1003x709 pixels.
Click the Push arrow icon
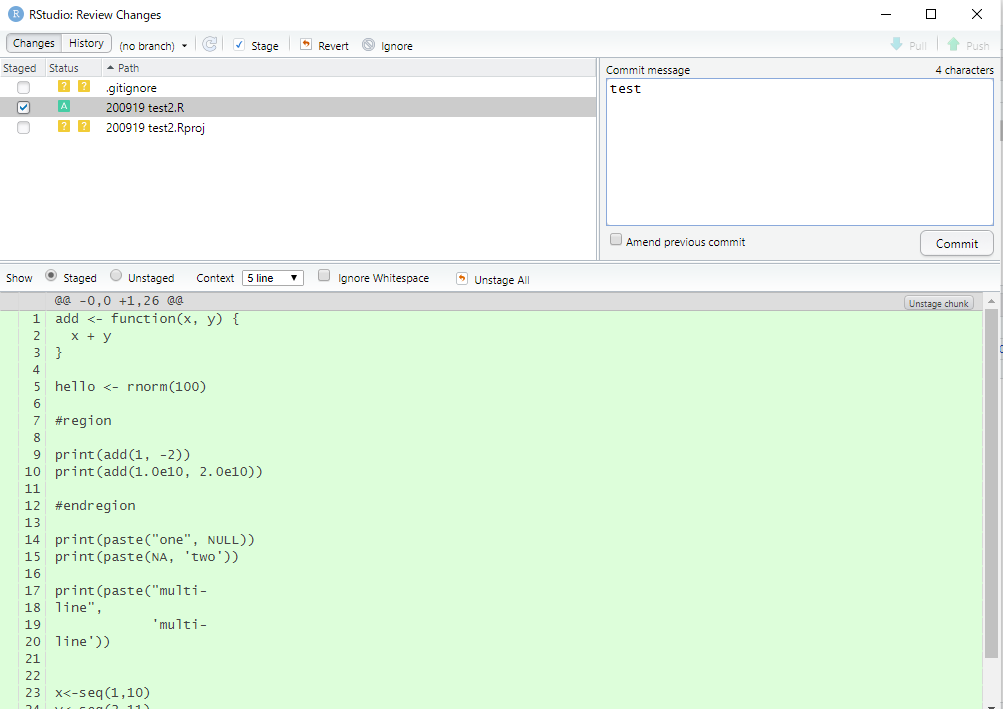click(x=953, y=44)
